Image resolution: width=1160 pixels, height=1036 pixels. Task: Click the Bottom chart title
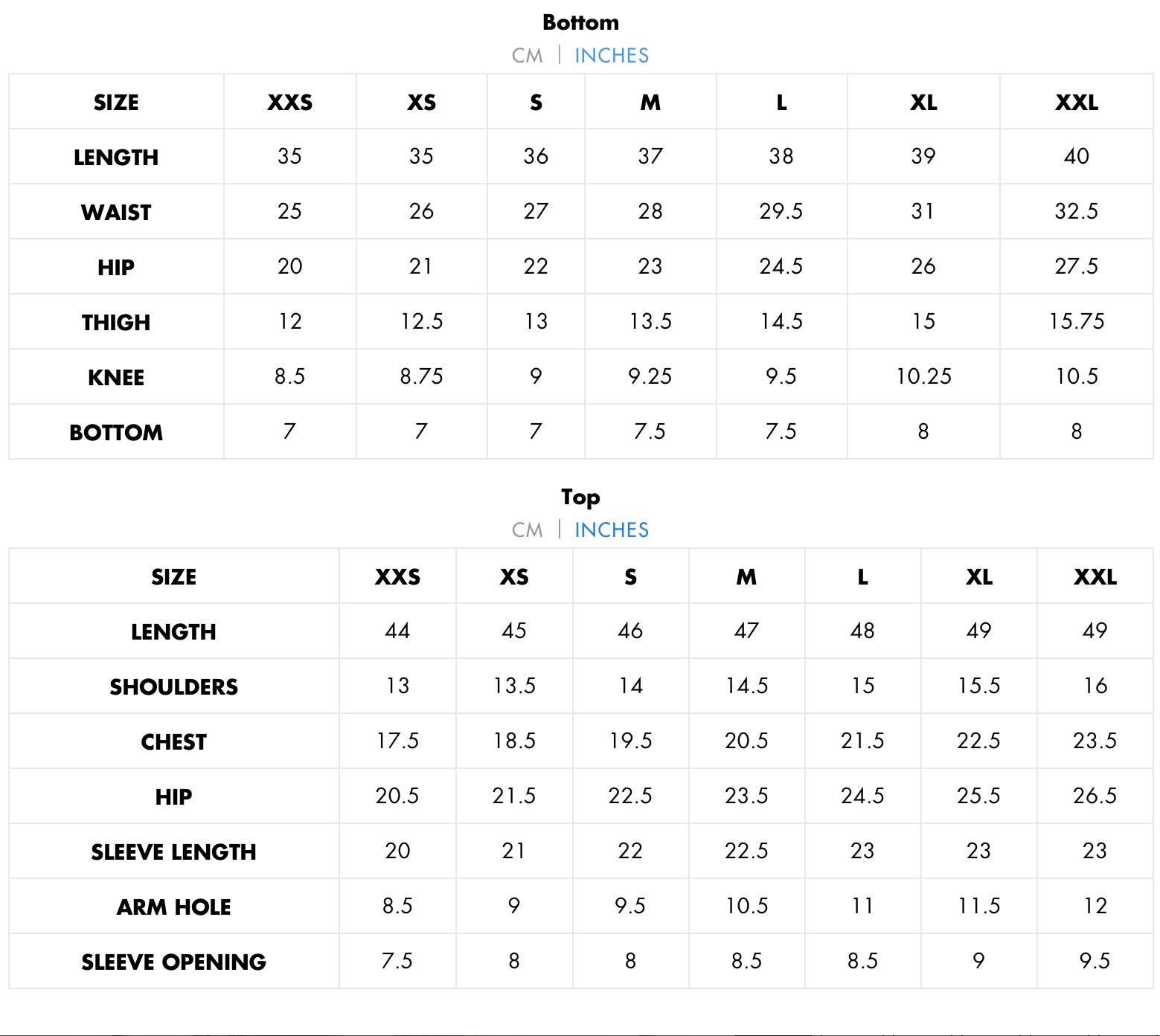(580, 22)
